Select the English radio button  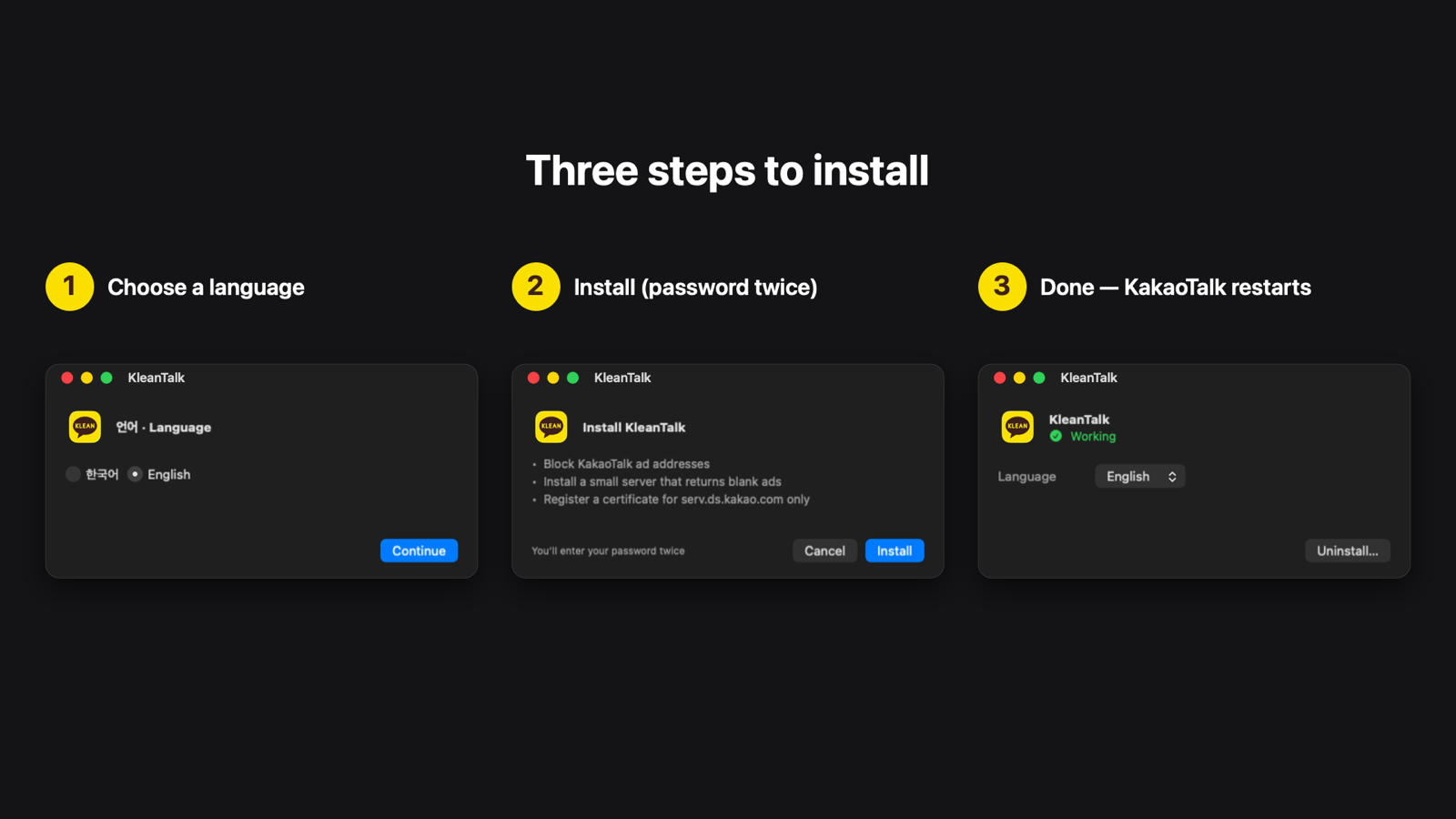[x=135, y=474]
